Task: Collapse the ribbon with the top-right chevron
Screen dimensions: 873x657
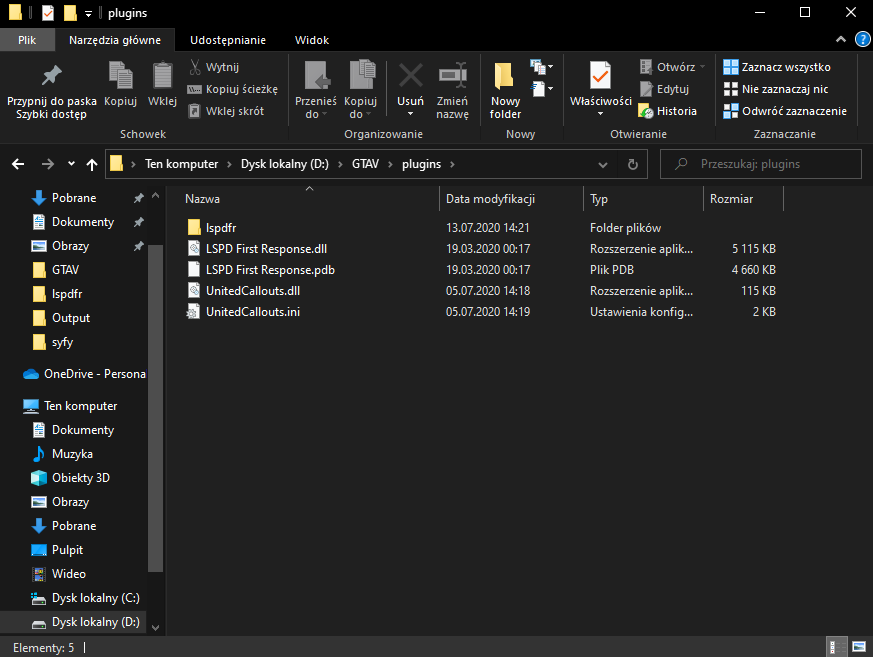Action: click(x=840, y=39)
